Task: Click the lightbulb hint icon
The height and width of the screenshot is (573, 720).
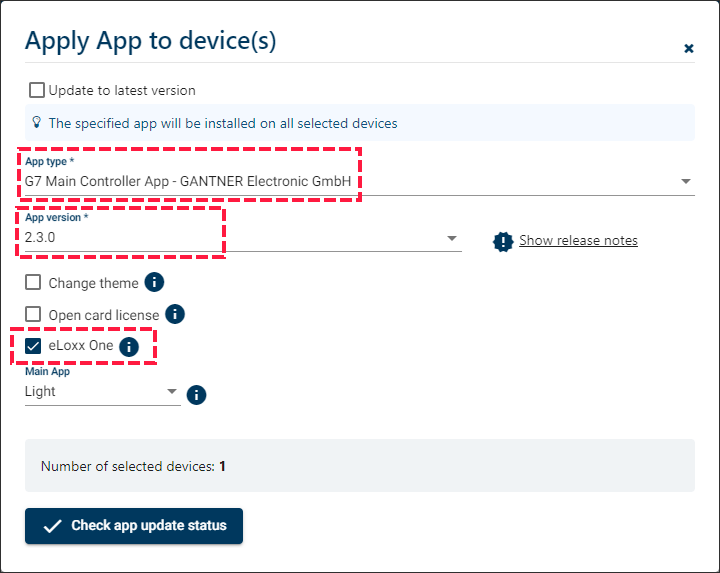Action: [37, 122]
